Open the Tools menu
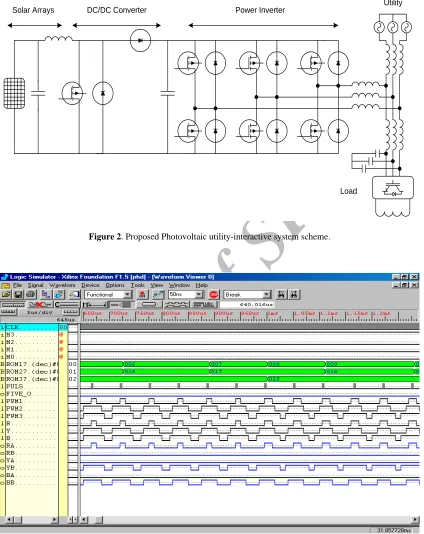This screenshot has width=424, height=534. (x=138, y=285)
